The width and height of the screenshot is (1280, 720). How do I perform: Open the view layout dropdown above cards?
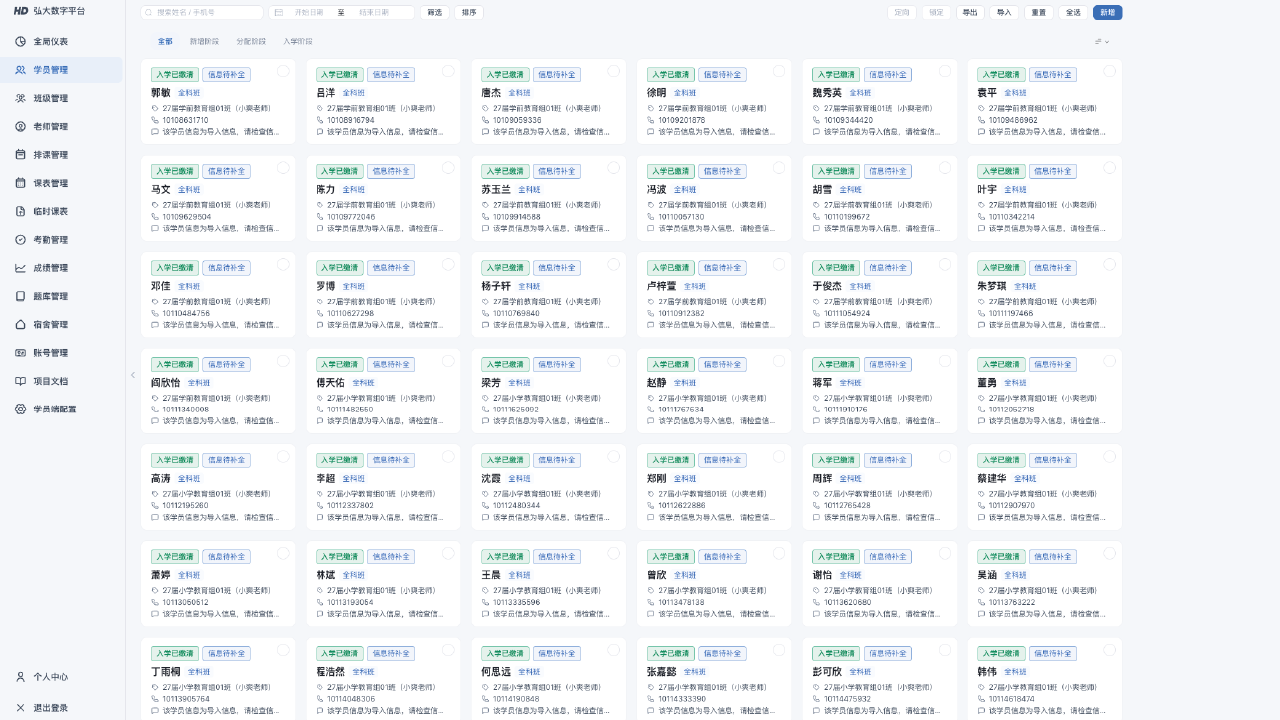pyautogui.click(x=1102, y=42)
